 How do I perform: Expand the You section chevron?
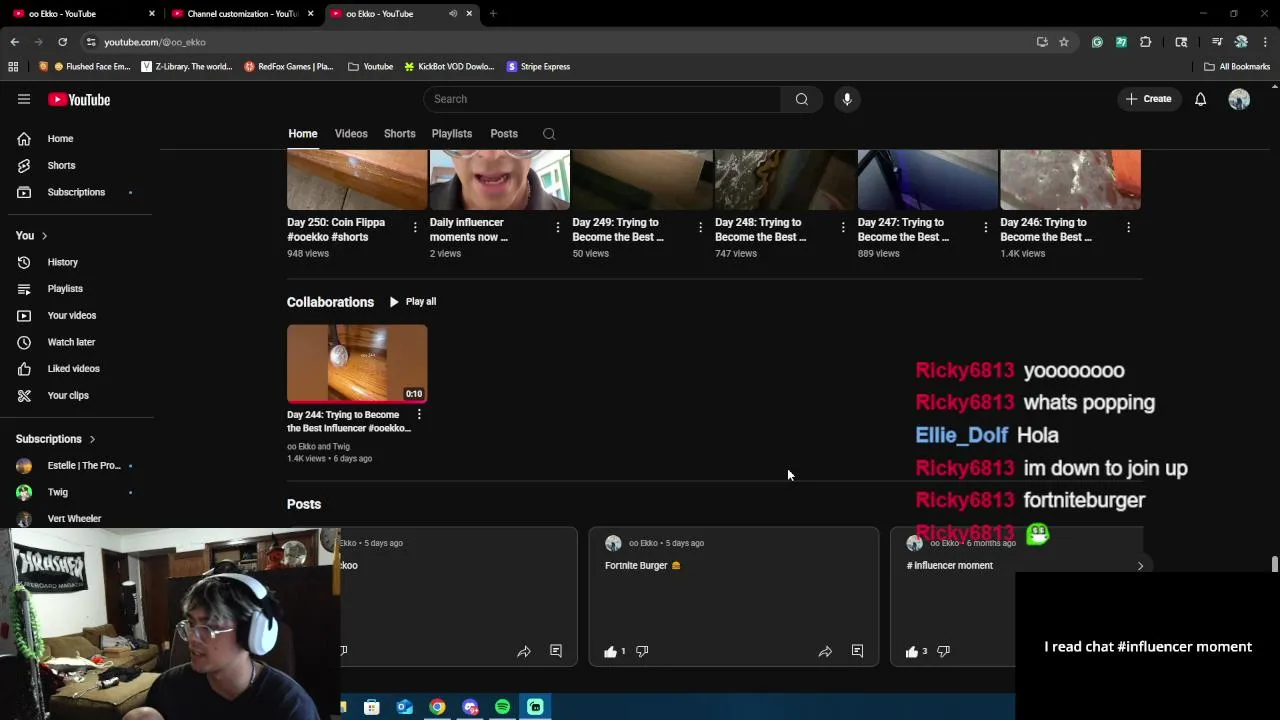coord(44,236)
